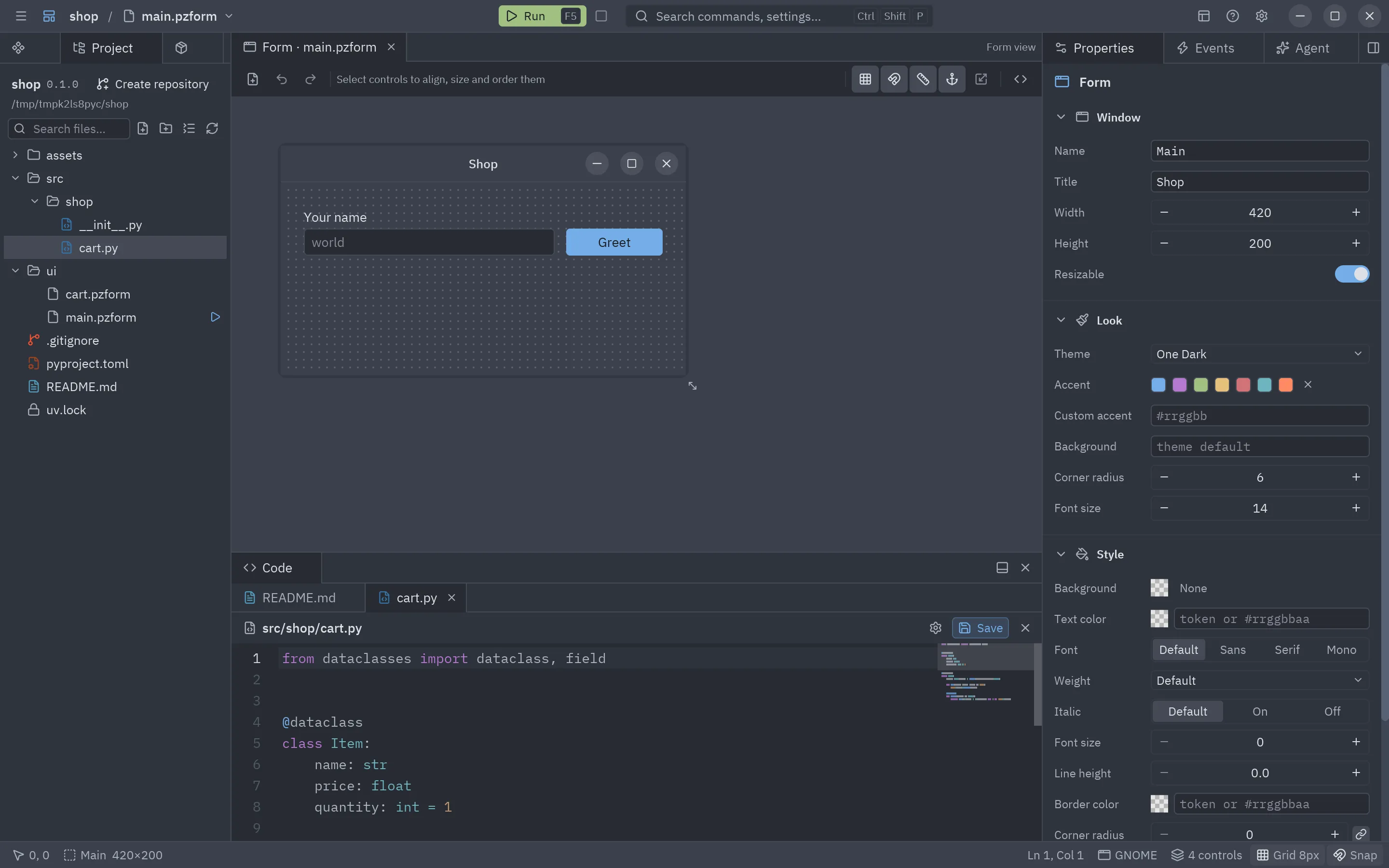Open the package cube tab in sidebar
Image resolution: width=1389 pixels, height=868 pixels.
point(181,48)
